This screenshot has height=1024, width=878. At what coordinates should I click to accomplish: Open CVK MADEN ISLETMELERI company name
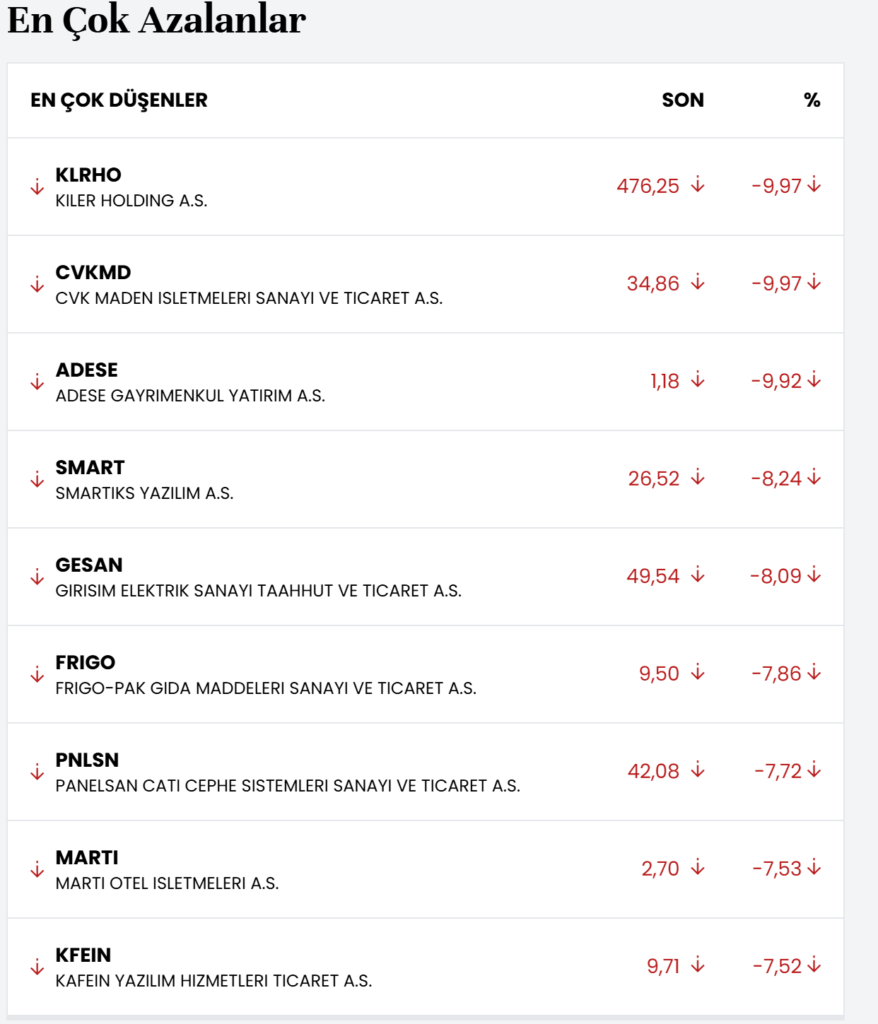click(249, 298)
